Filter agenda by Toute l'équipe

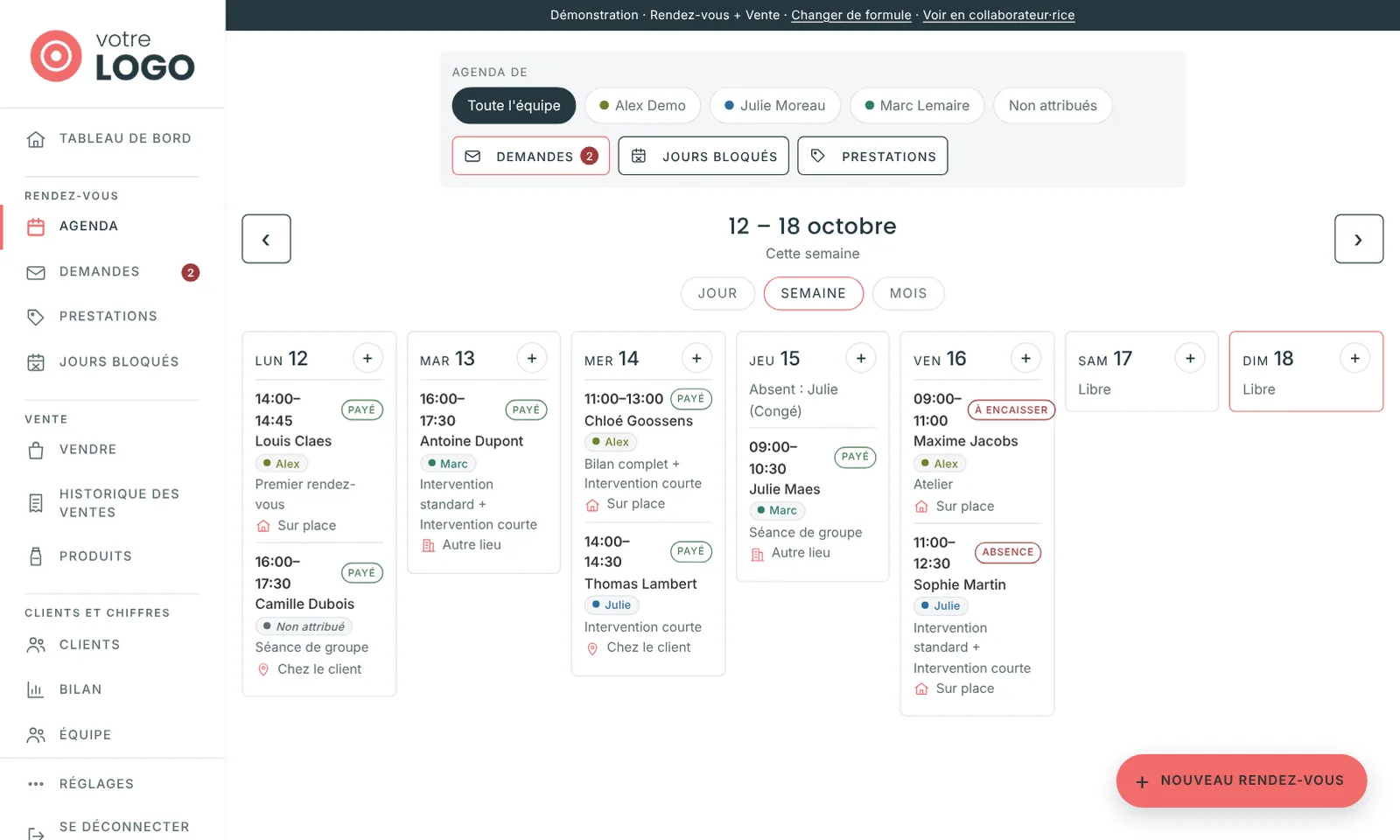(514, 106)
